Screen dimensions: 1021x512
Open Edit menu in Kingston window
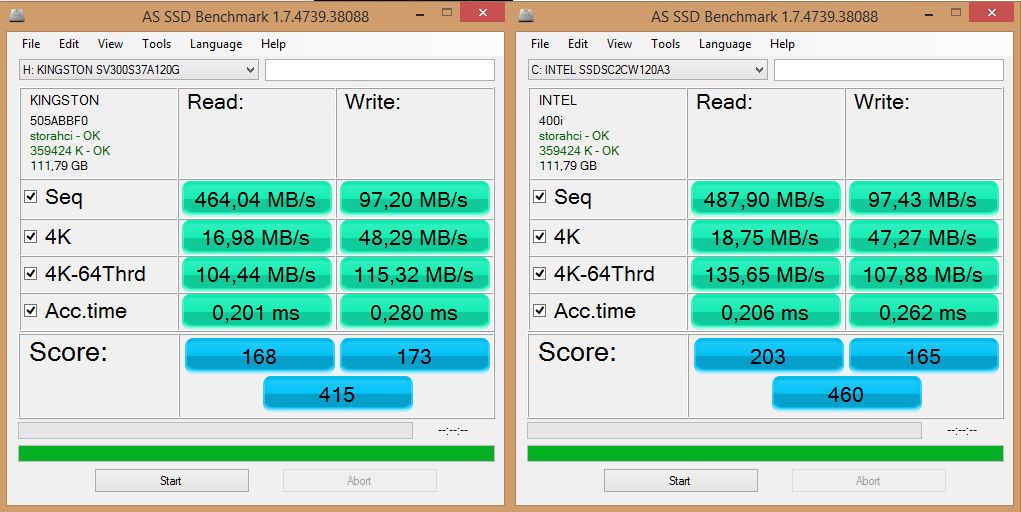tap(68, 44)
